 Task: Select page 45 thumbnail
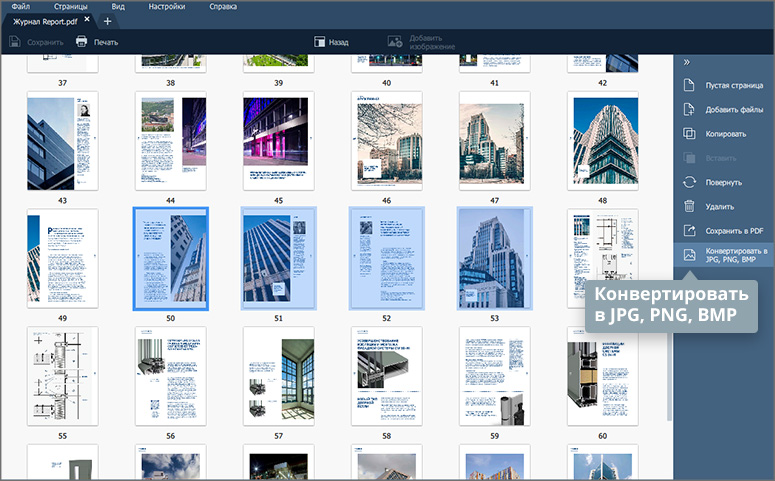tap(278, 141)
